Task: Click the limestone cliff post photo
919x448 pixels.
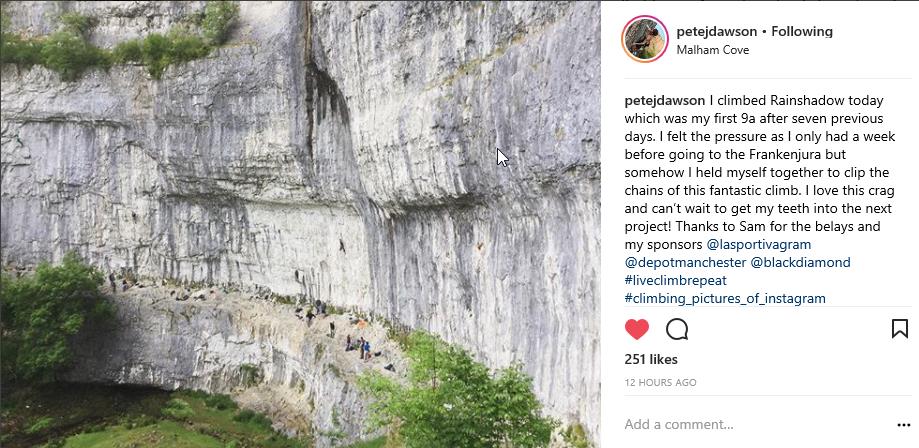Action: pyautogui.click(x=300, y=150)
